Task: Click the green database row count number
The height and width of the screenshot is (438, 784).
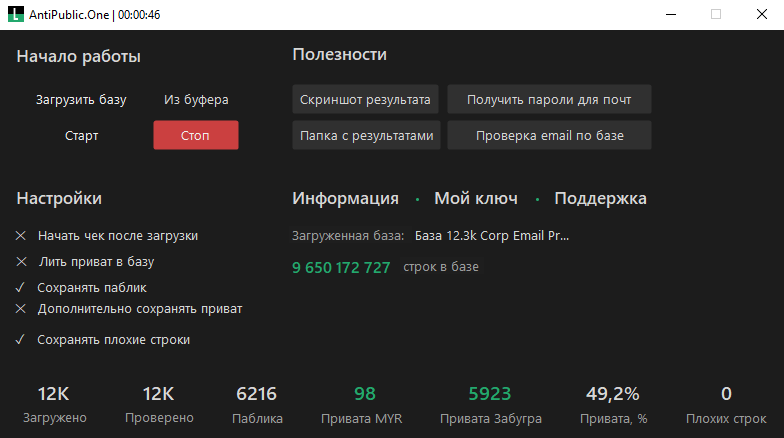Action: pos(341,268)
